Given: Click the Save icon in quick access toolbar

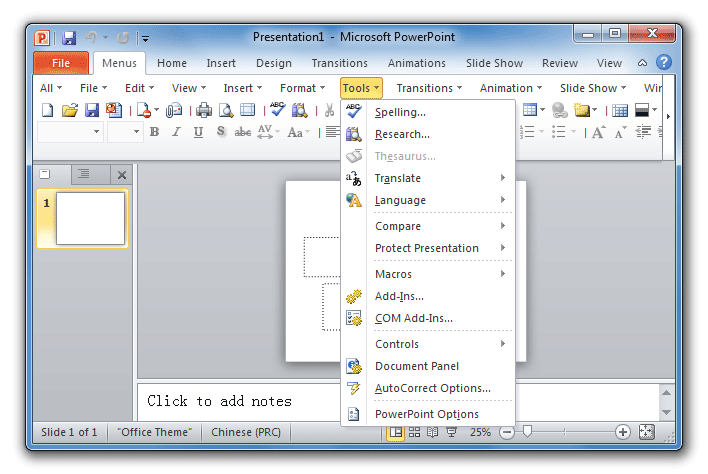Looking at the screenshot, I should 69,38.
